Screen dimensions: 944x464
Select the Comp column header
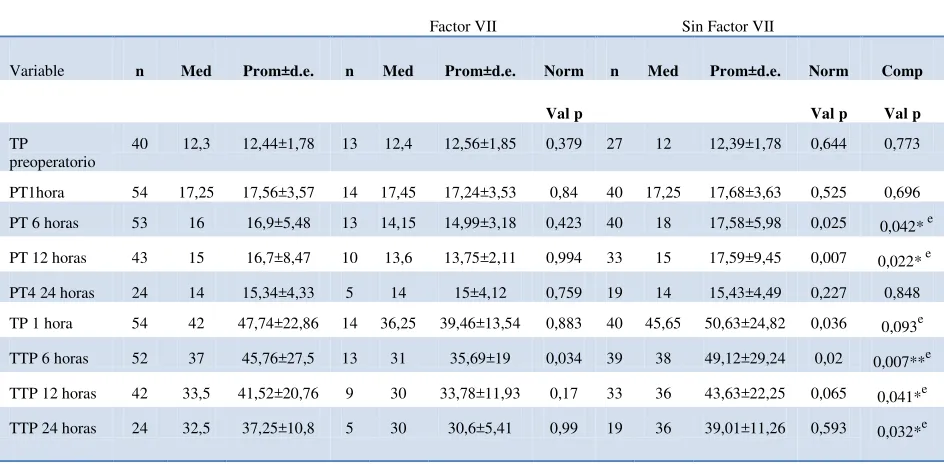tap(902, 71)
